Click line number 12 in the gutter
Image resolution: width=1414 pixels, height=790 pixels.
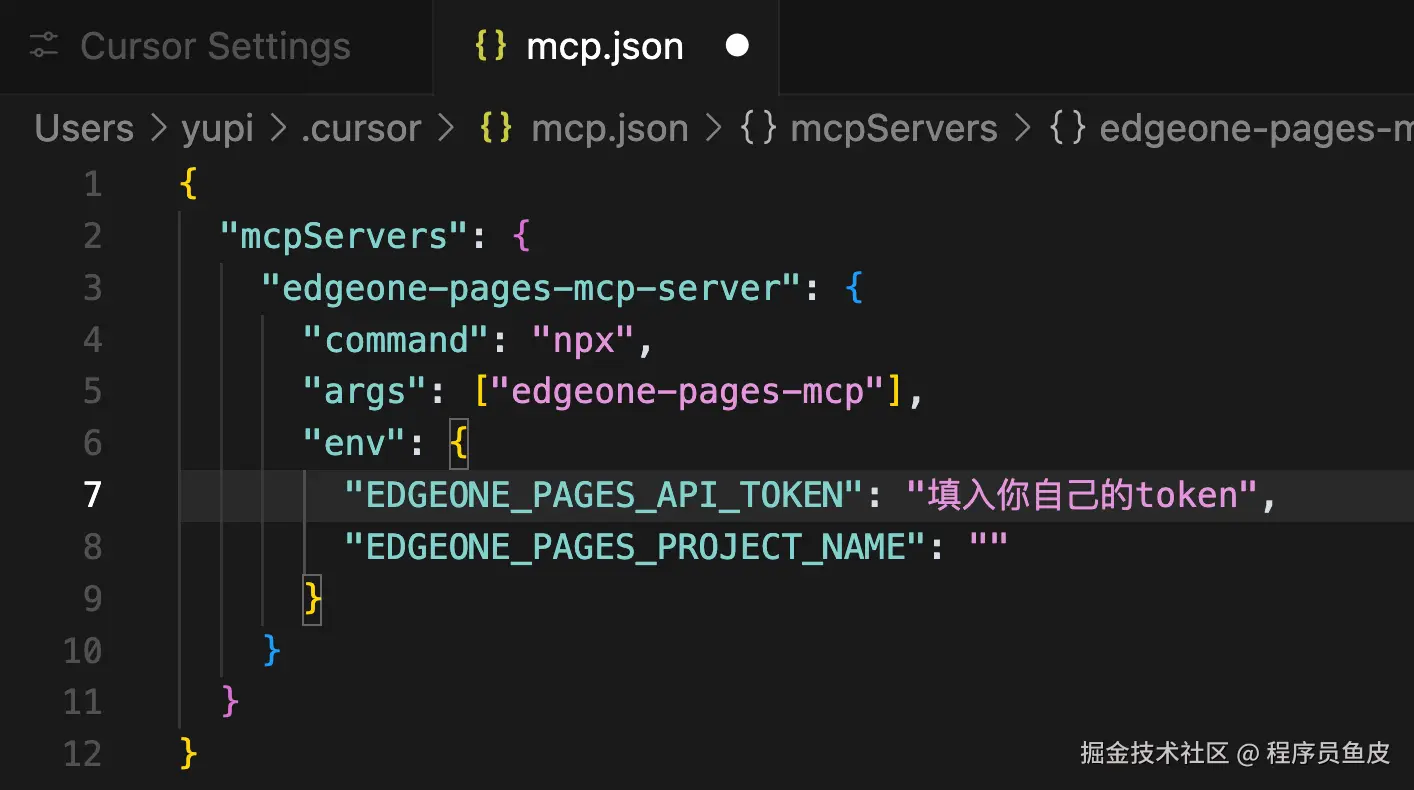pyautogui.click(x=82, y=753)
